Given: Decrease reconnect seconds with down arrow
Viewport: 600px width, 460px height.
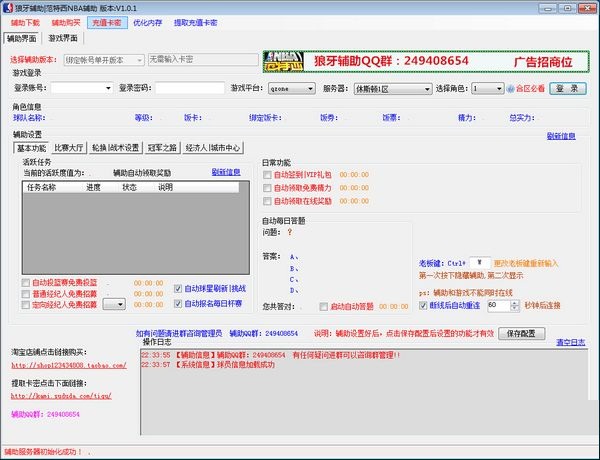Looking at the screenshot, I should tap(515, 308).
